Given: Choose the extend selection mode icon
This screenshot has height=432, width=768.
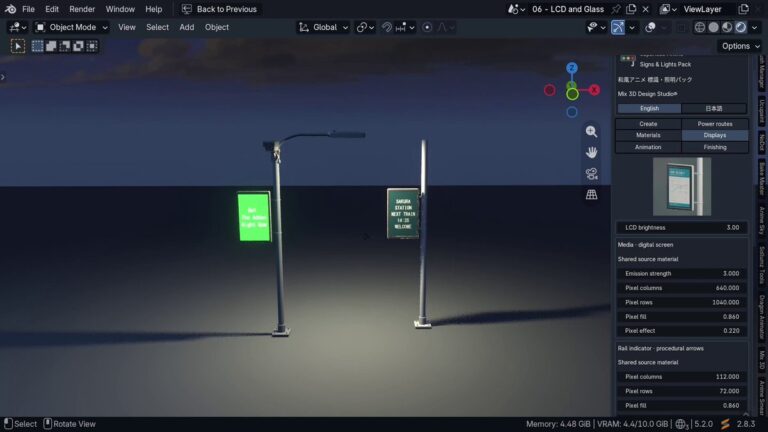Looking at the screenshot, I should [x=51, y=46].
